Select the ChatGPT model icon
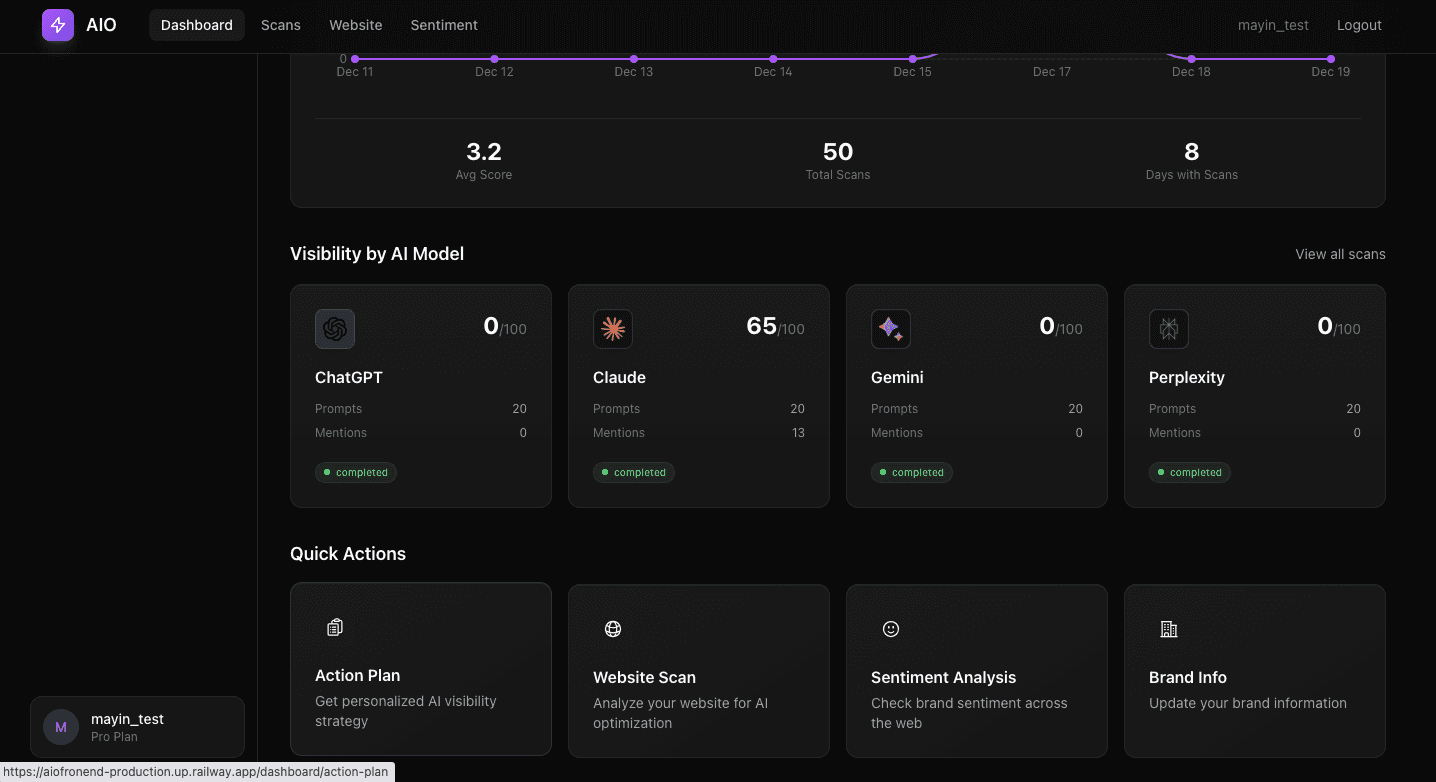The width and height of the screenshot is (1436, 782). tap(334, 328)
